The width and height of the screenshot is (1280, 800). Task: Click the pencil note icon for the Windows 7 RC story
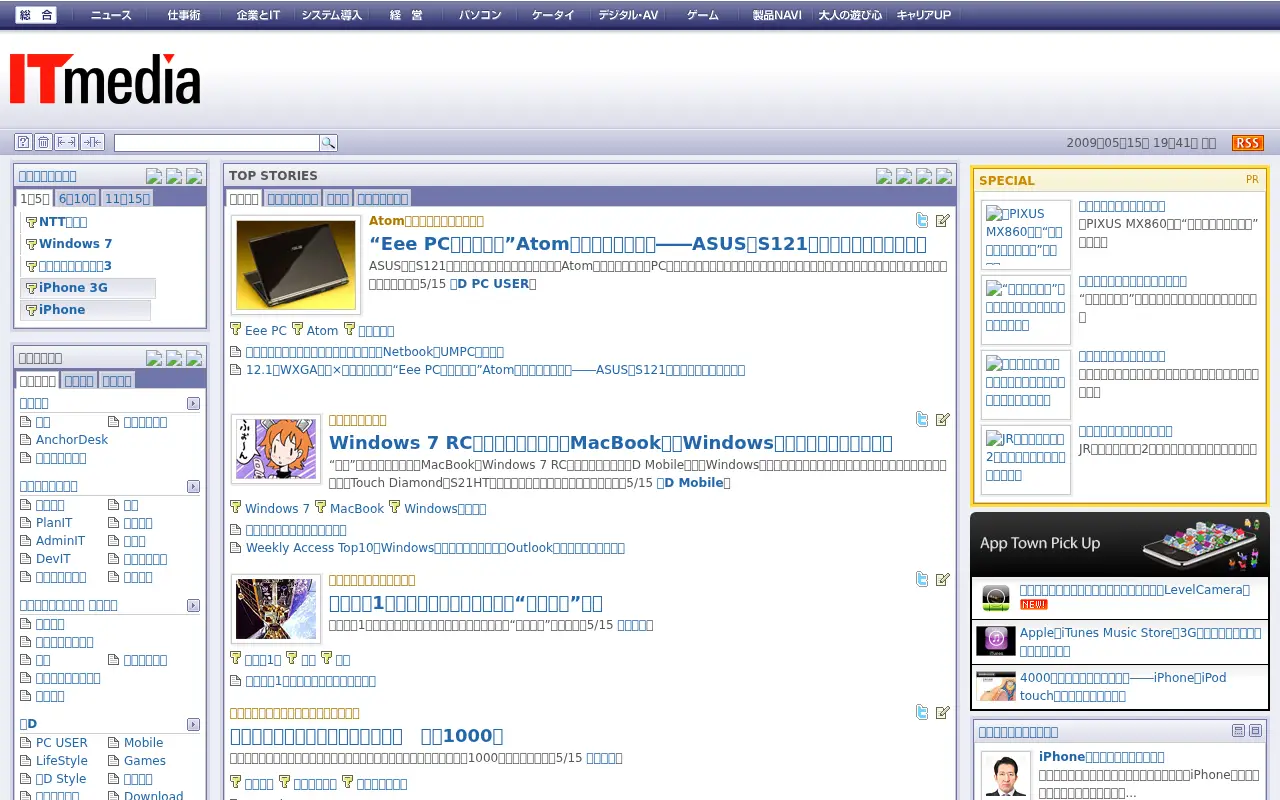click(943, 419)
